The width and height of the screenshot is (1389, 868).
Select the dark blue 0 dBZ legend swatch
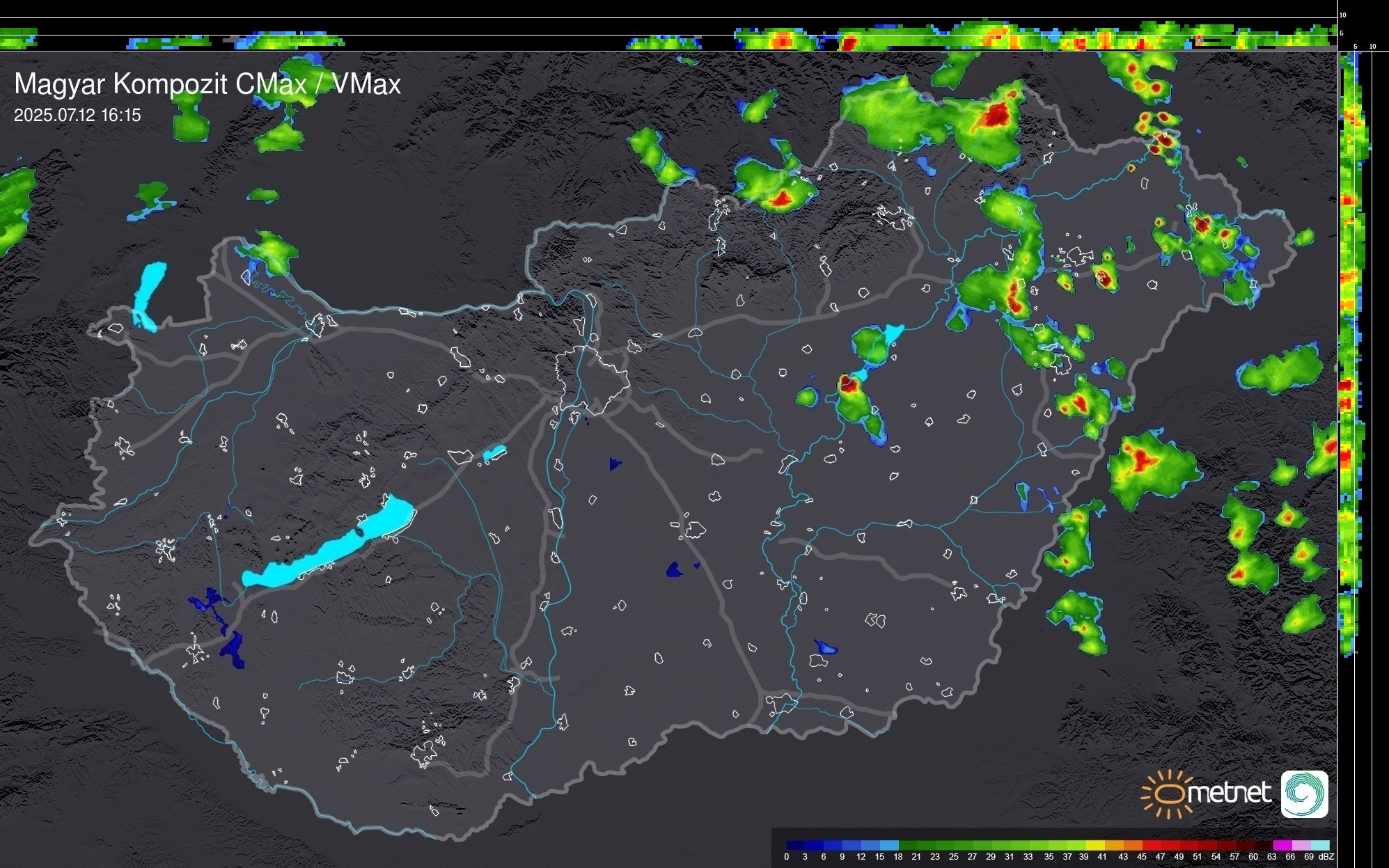pos(795,846)
